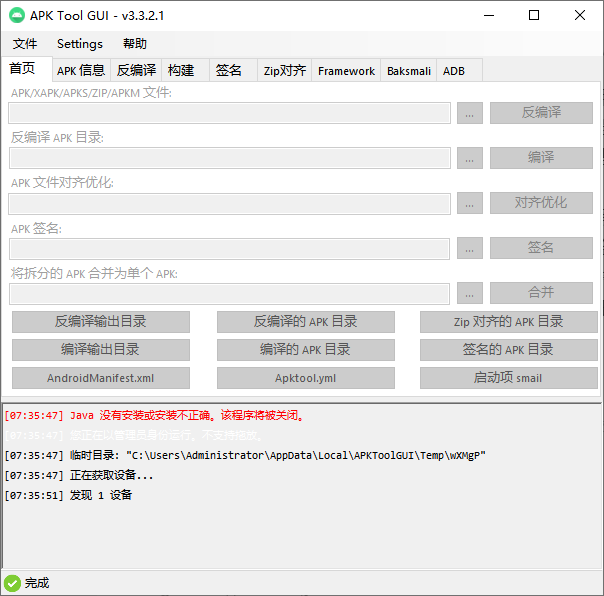This screenshot has height=596, width=604.
Task: Switch to the Framework tab
Action: [x=346, y=71]
